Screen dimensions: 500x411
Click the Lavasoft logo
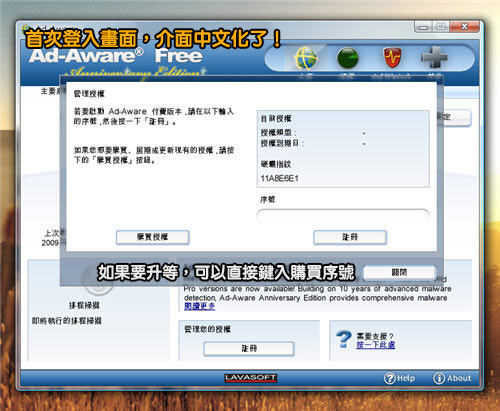click(251, 378)
